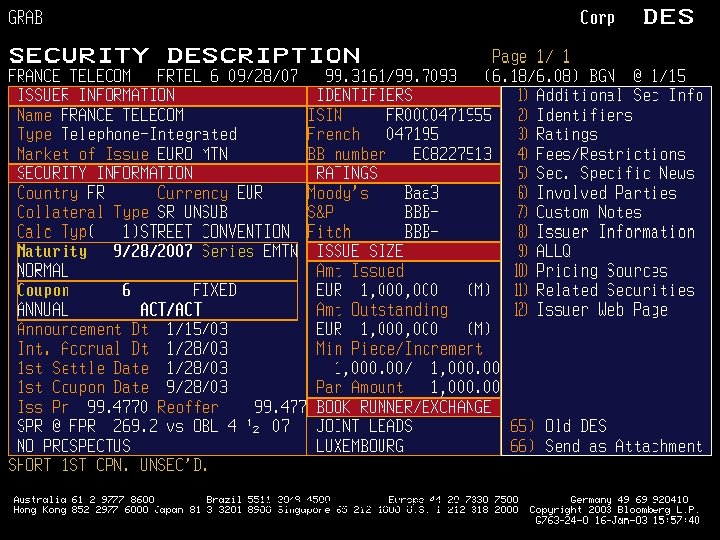Select Issuer Information in the right menu
720x540 pixels.
[x=606, y=232]
